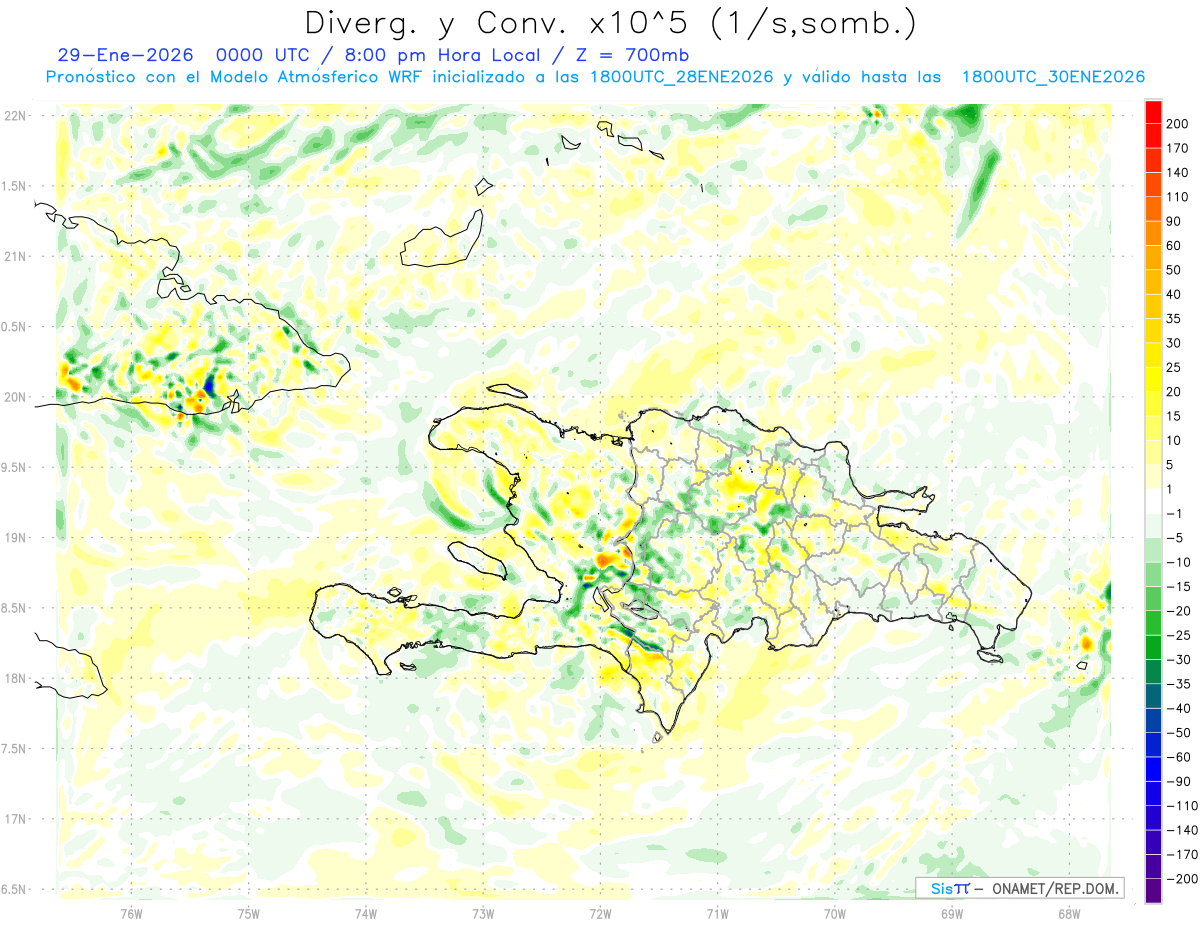The height and width of the screenshot is (927, 1200).
Task: Click the colorbar value '140'
Action: [x=1178, y=172]
